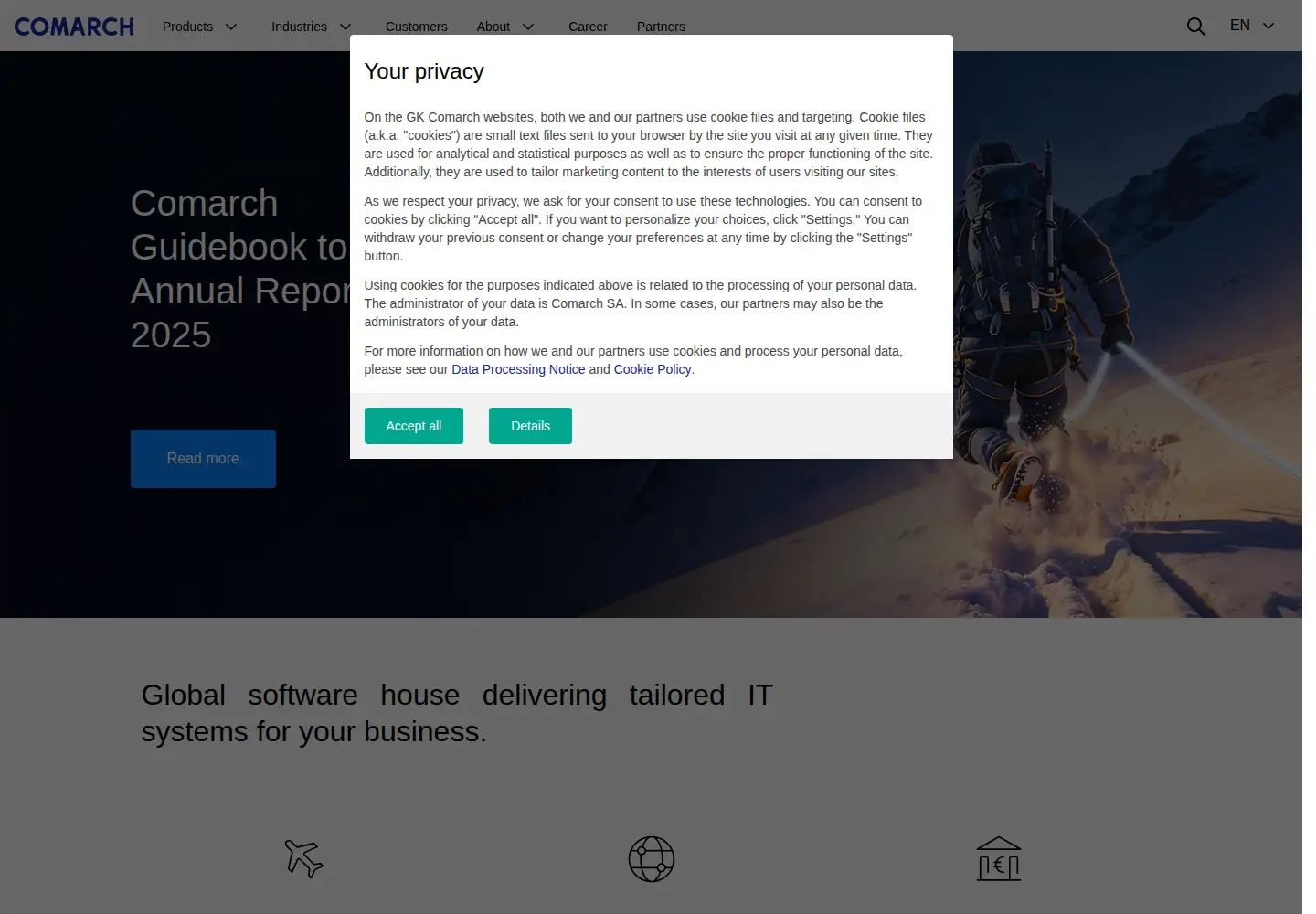
Task: Click the 'Global software house delivering' tagline
Action: pyautogui.click(x=457, y=713)
